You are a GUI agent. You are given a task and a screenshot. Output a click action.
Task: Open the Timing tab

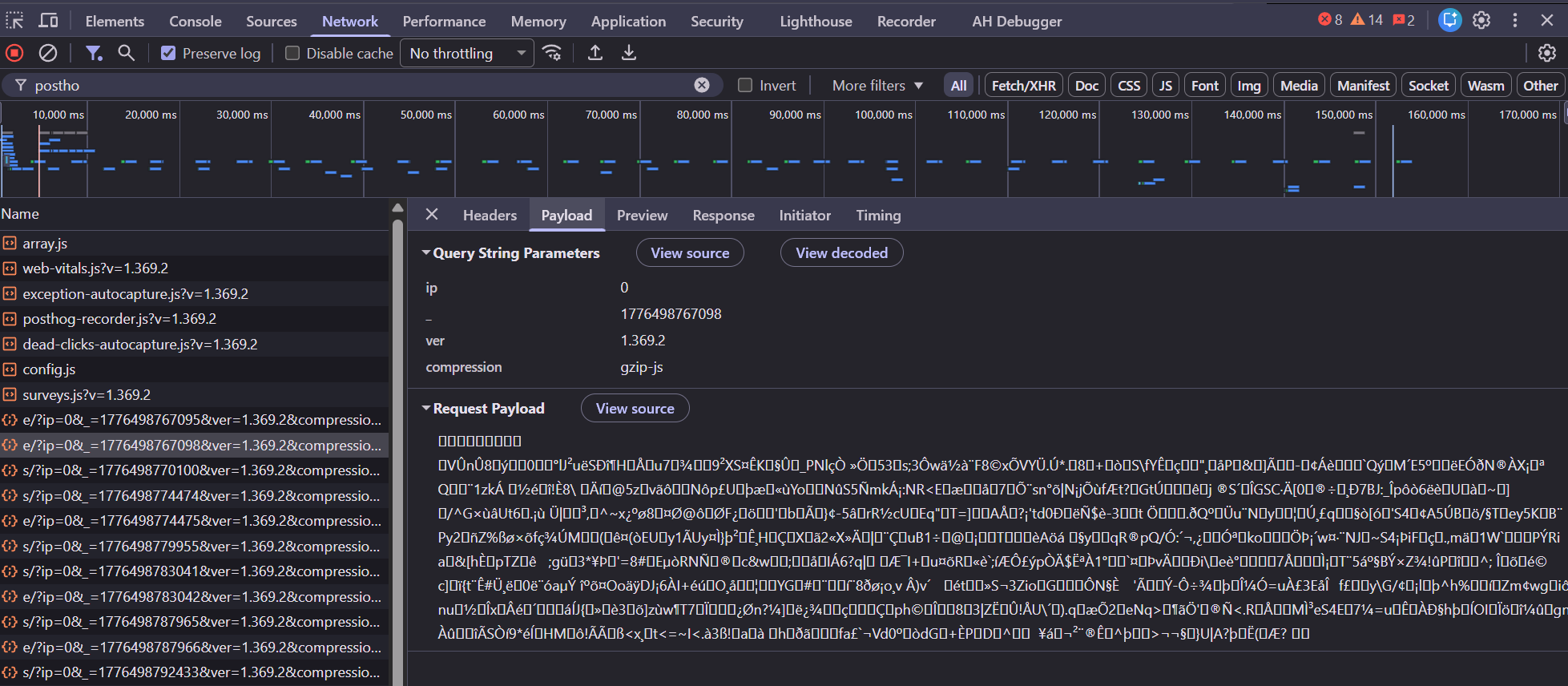878,215
